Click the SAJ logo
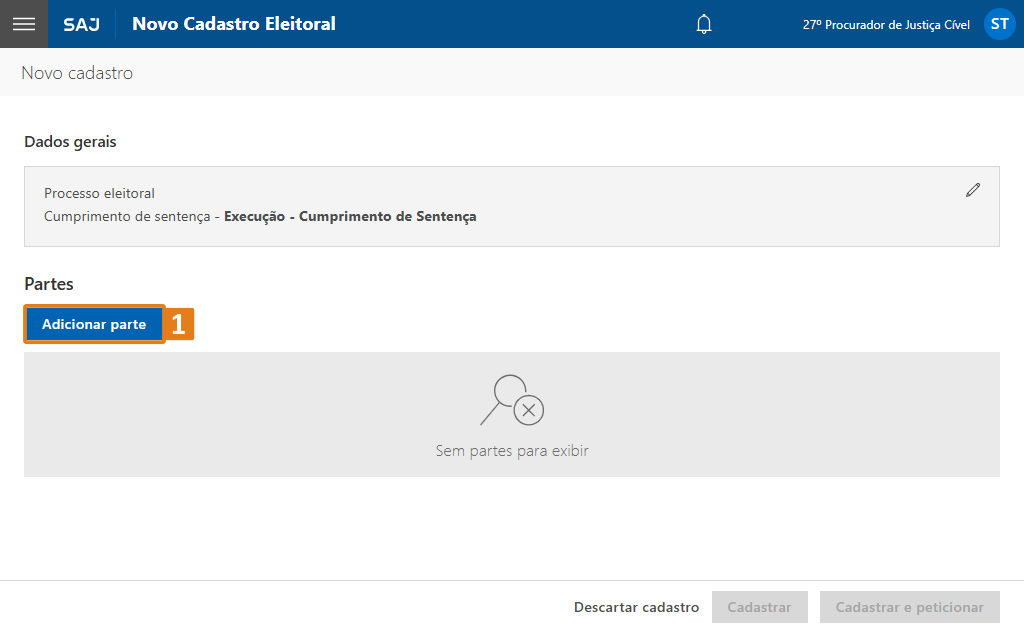The width and height of the screenshot is (1024, 633). click(x=80, y=24)
